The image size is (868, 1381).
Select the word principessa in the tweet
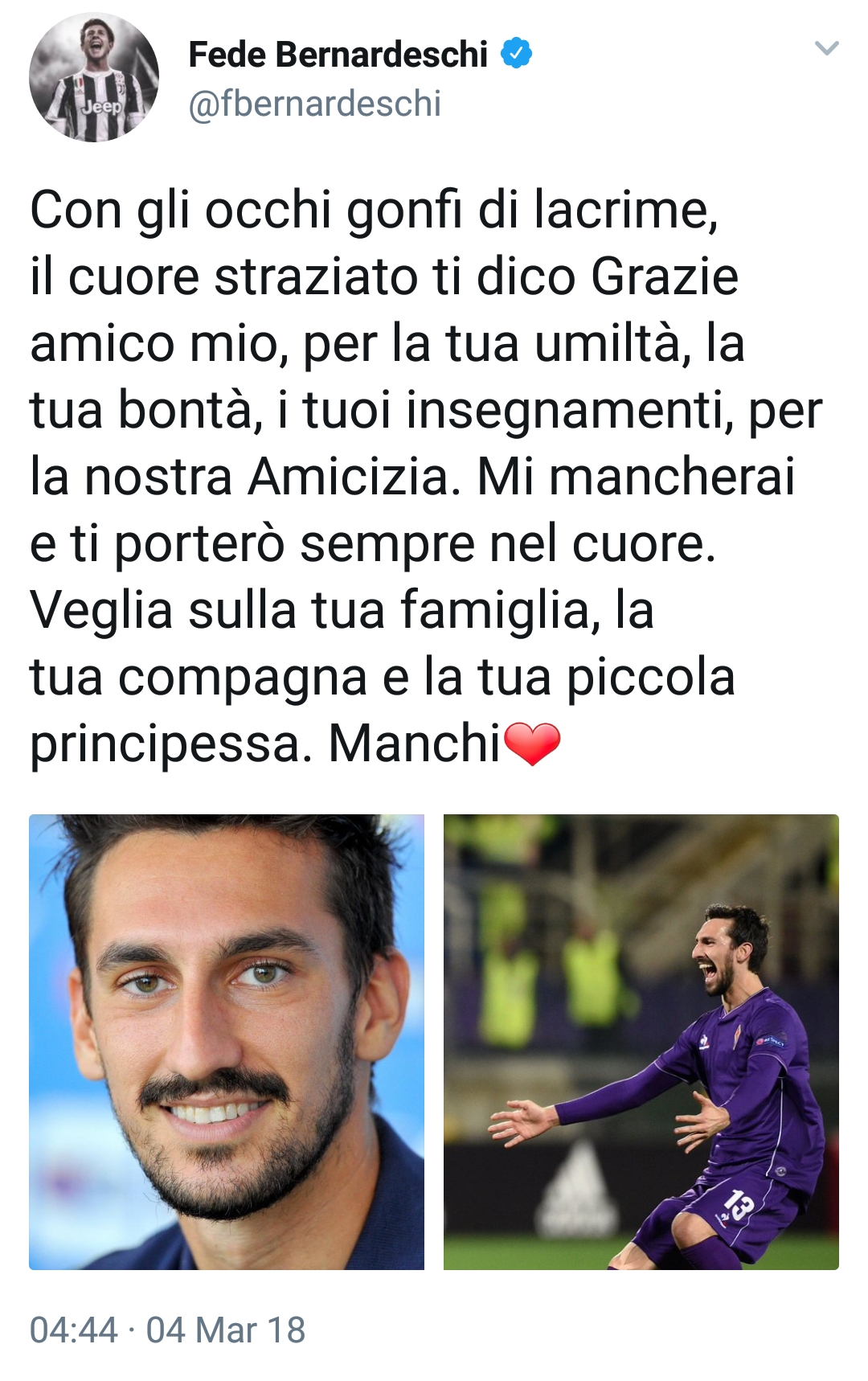pyautogui.click(x=170, y=745)
